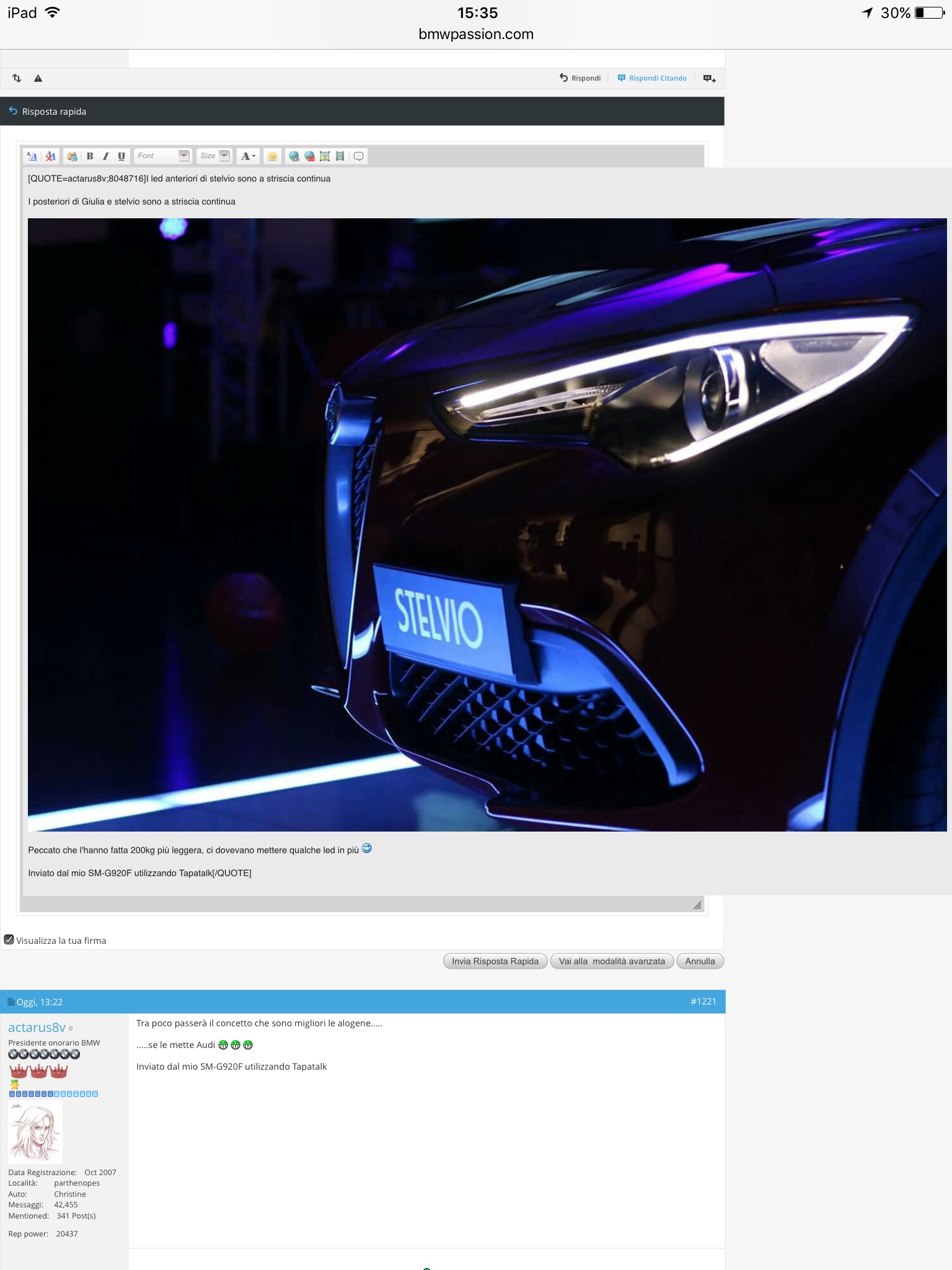Click the report post warning icon
This screenshot has height=1270, width=952.
(38, 78)
